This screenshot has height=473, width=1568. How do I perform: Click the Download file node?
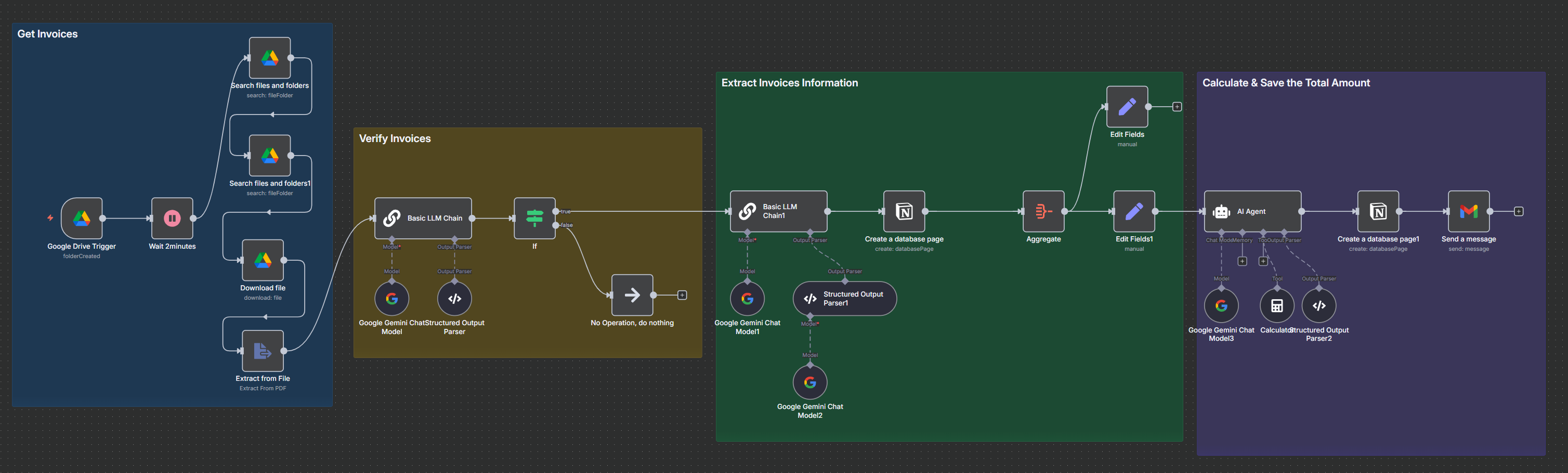tap(263, 260)
